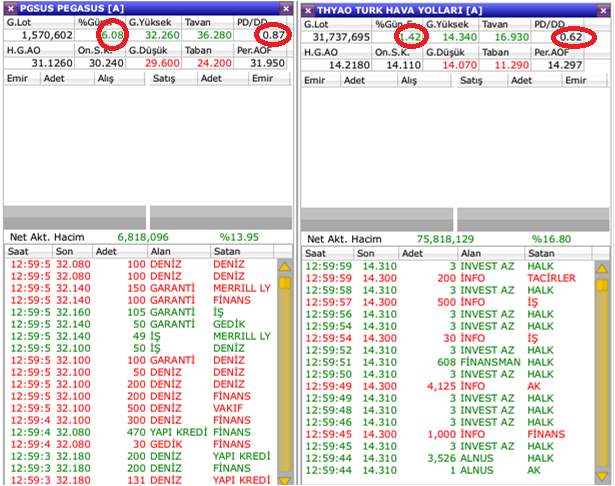The width and height of the screenshot is (615, 486).
Task: Select THYAO trade 3,526 ALNUS to HALK
Action: point(448,459)
